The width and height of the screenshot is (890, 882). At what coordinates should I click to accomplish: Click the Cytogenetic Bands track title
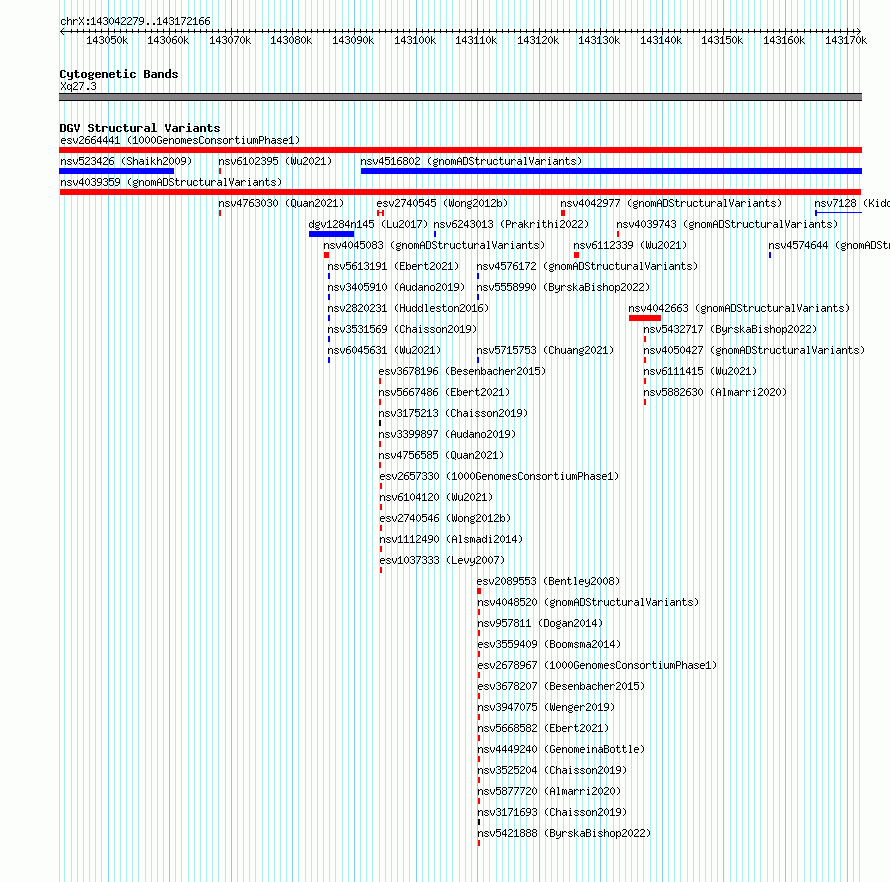click(x=119, y=74)
